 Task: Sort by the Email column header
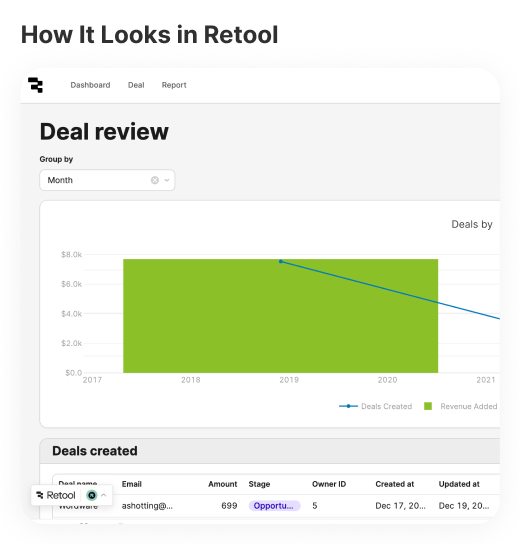tap(131, 484)
